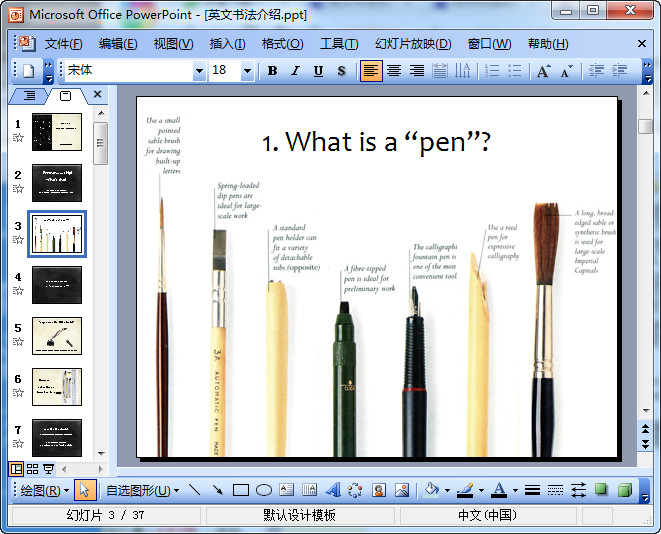Click the Increase Font Size icon
Screen dimensions: 661x534
[543, 71]
